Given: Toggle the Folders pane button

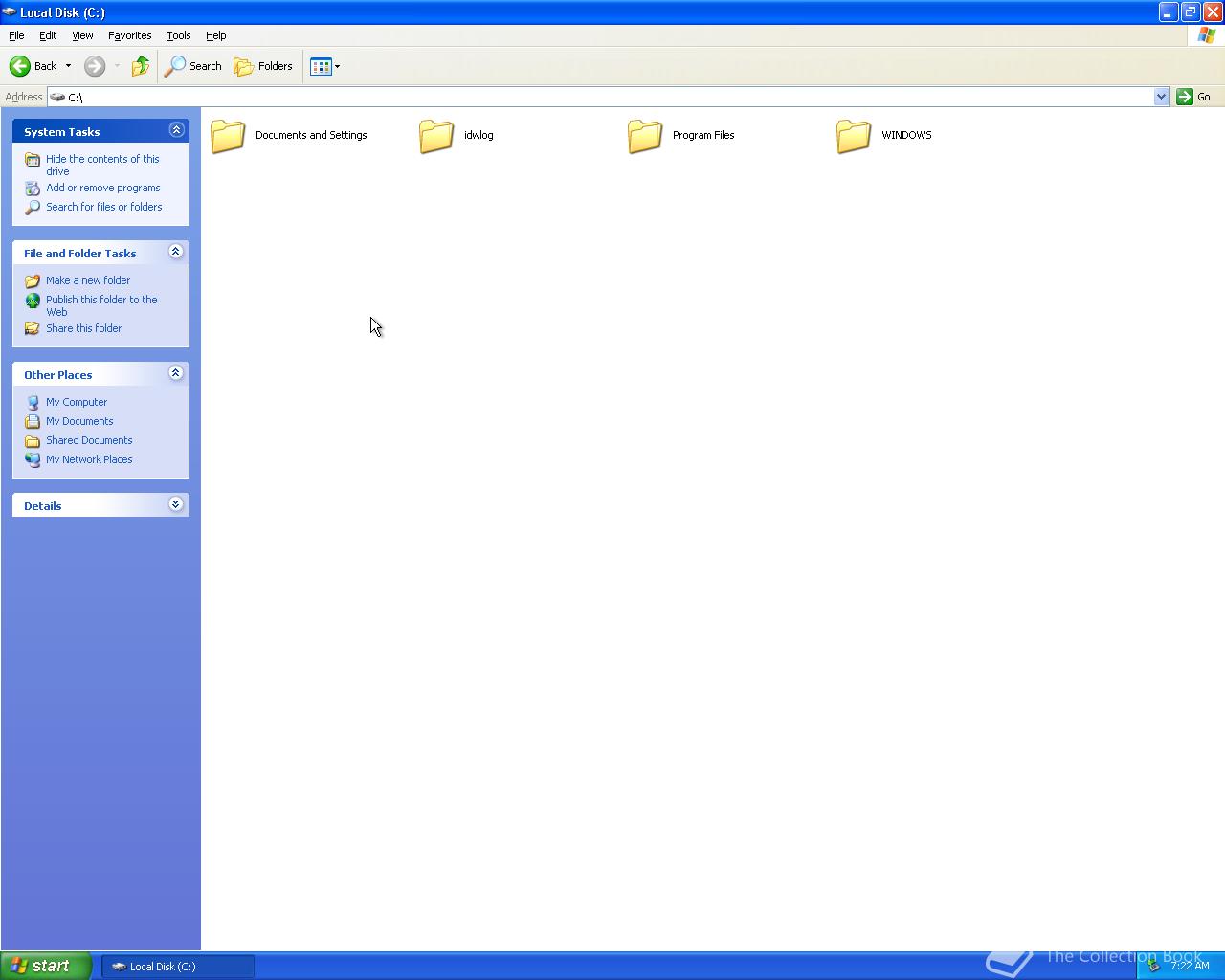Looking at the screenshot, I should click(263, 66).
